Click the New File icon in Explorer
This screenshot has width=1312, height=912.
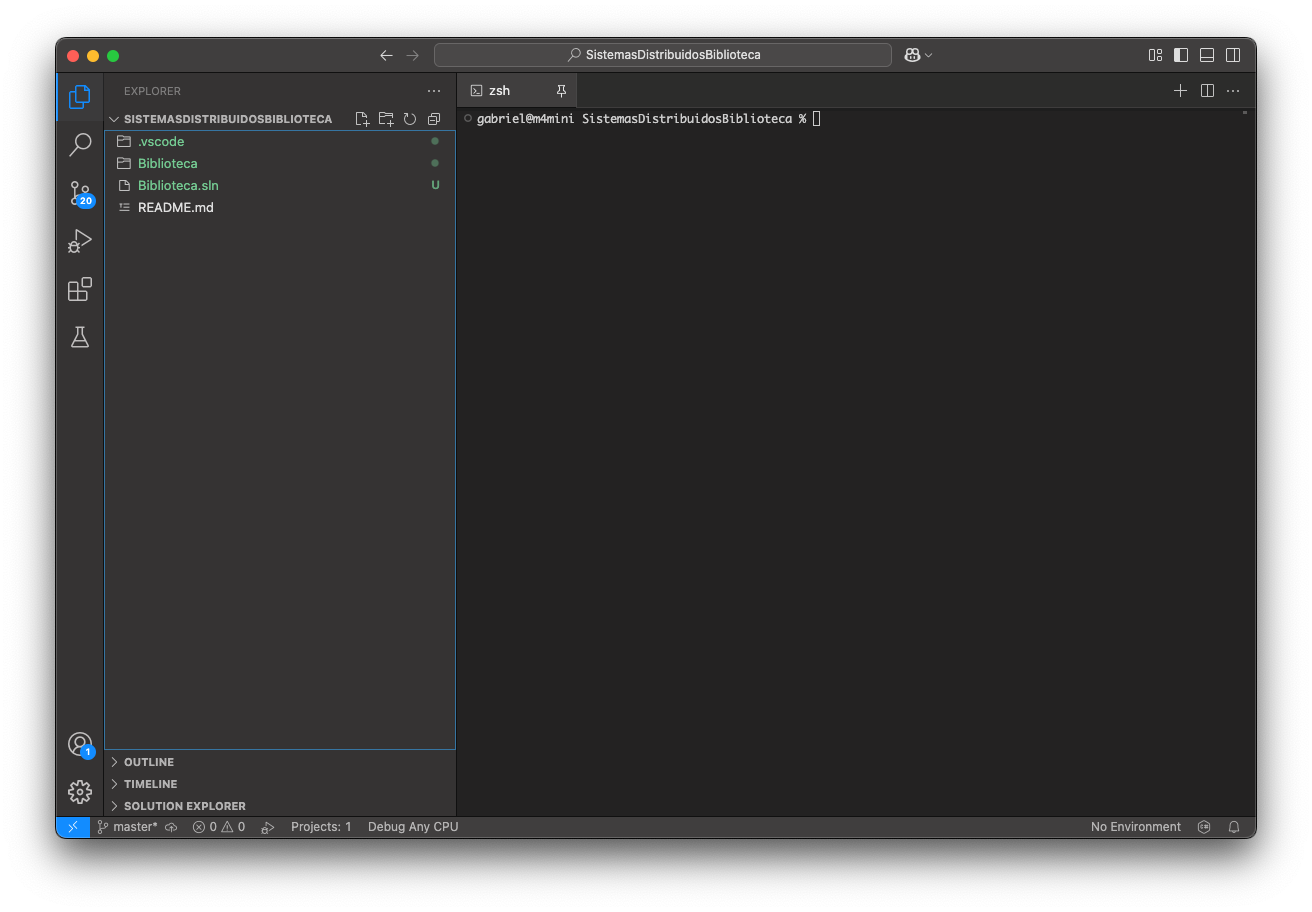pyautogui.click(x=362, y=119)
